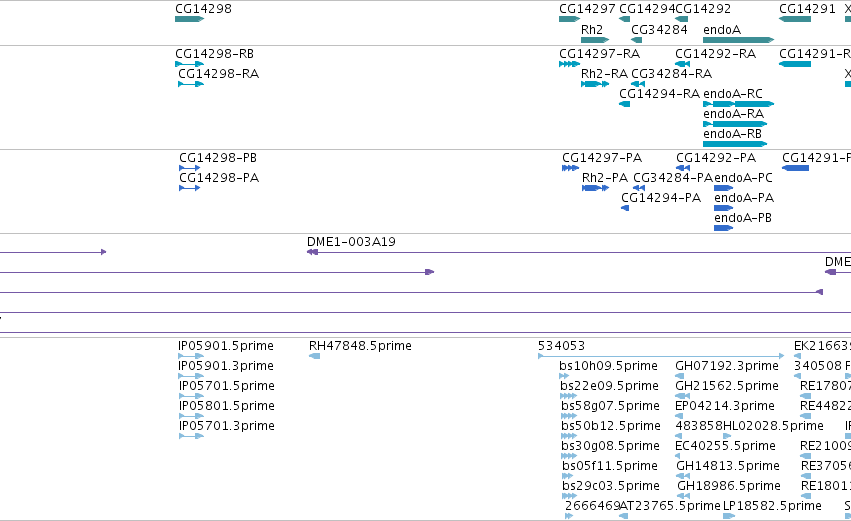851x521 pixels.
Task: Click the bs22e09.5prime EST label
Action: pyautogui.click(x=609, y=386)
